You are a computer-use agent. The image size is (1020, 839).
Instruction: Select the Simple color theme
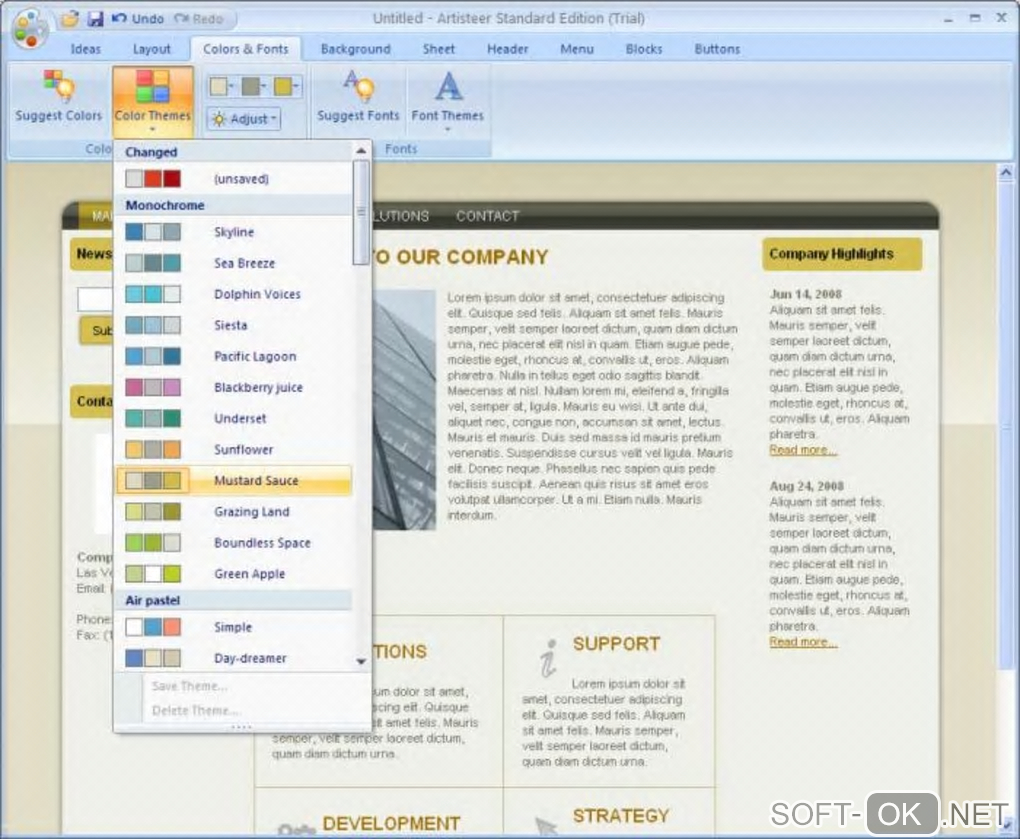pyautogui.click(x=234, y=627)
